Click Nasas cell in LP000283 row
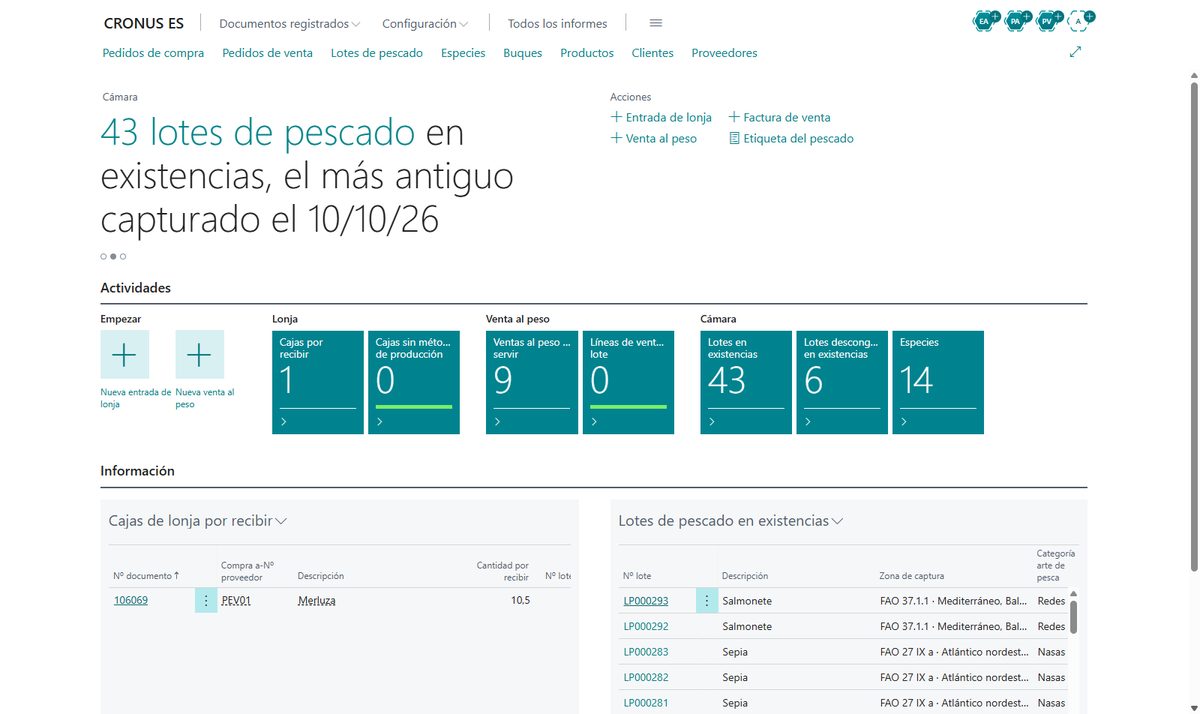This screenshot has width=1200, height=714. [1052, 652]
